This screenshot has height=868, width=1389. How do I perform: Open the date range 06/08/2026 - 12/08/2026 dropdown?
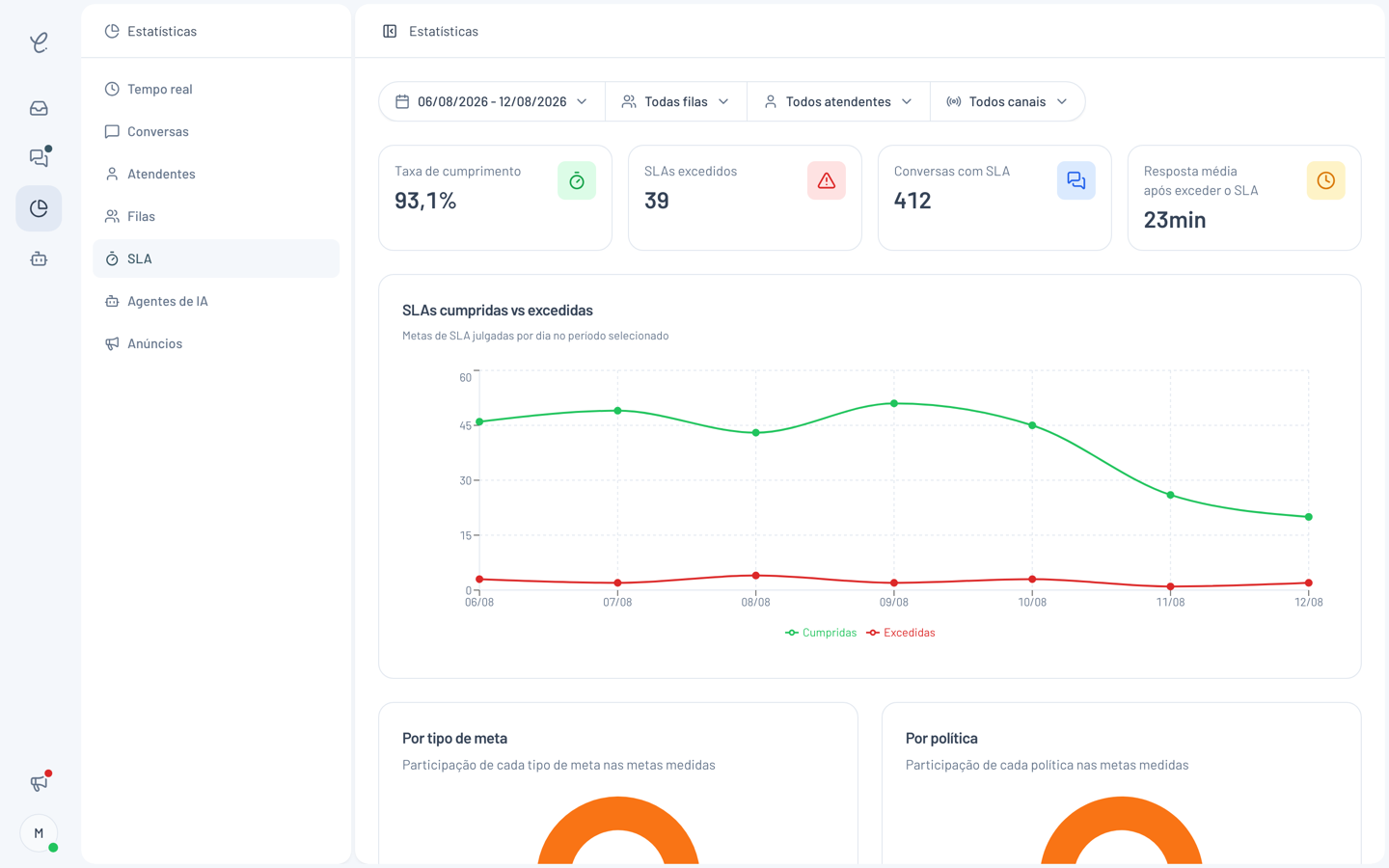(x=492, y=101)
